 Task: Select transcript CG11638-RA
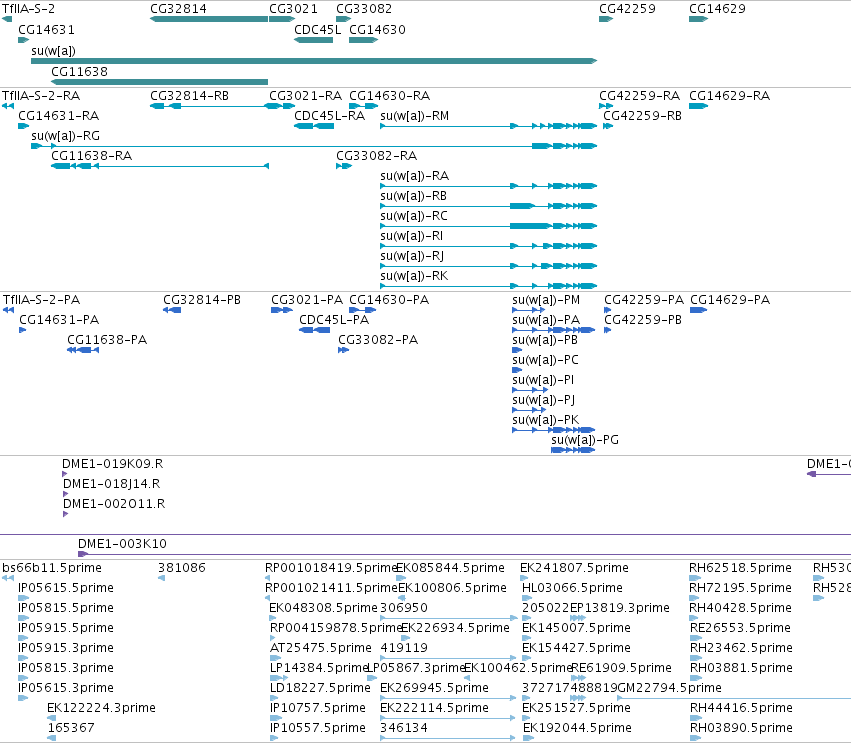click(x=160, y=166)
